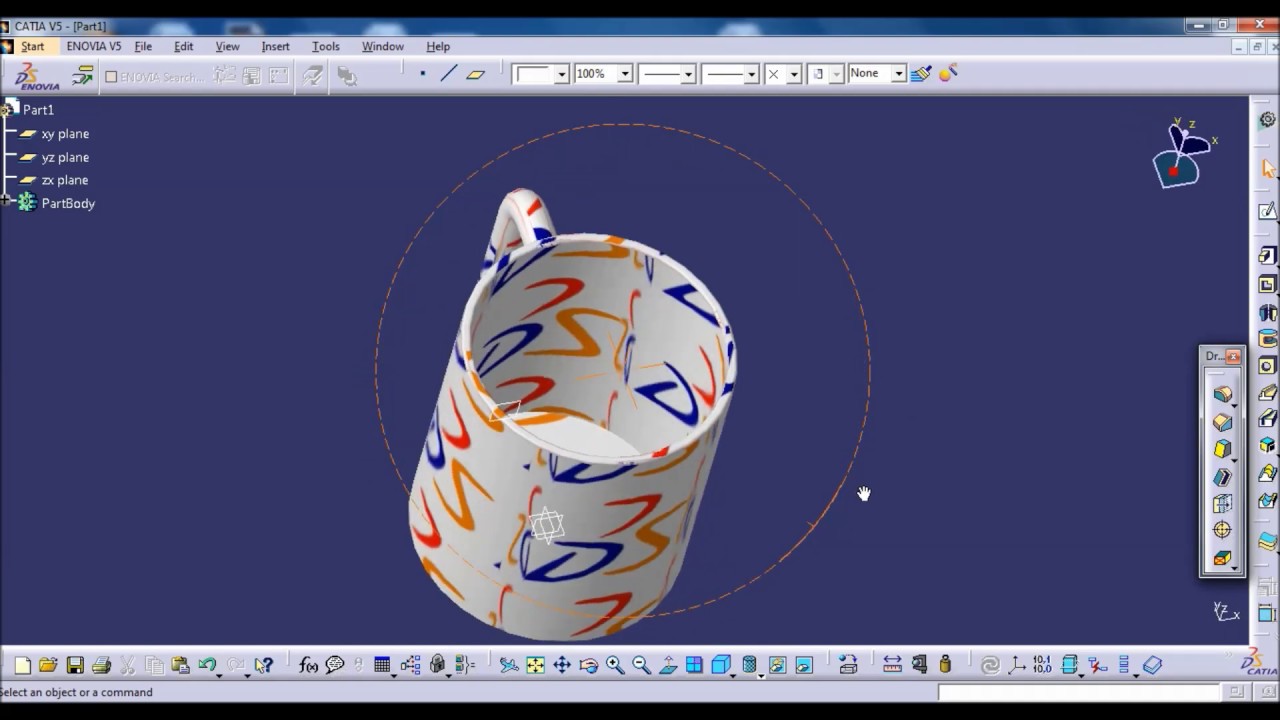The image size is (1280, 720).
Task: Open the File menu
Action: 143,46
